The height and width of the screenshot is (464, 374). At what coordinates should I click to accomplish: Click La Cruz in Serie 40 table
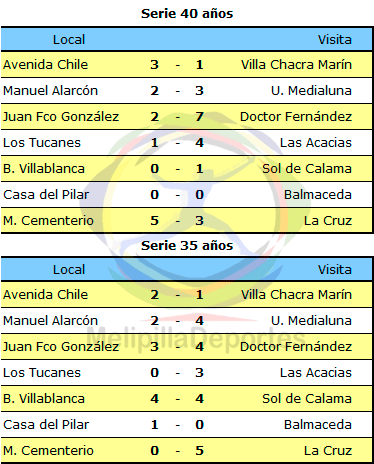(328, 221)
